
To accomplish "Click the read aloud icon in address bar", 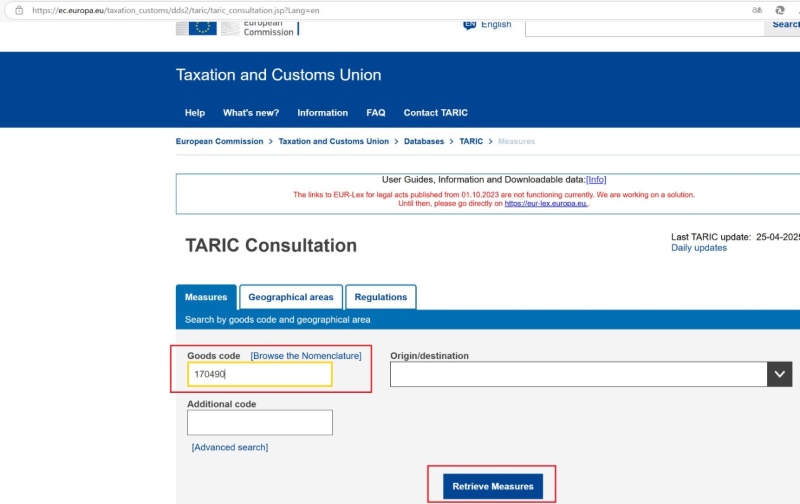I will [757, 10].
